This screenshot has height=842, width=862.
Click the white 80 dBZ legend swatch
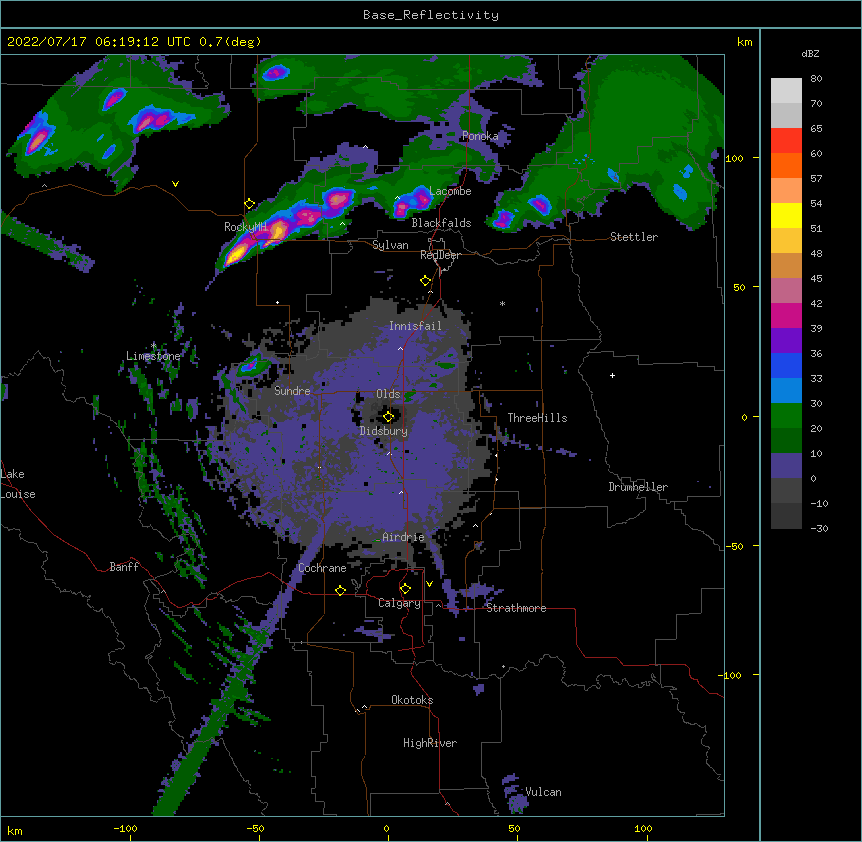(786, 91)
